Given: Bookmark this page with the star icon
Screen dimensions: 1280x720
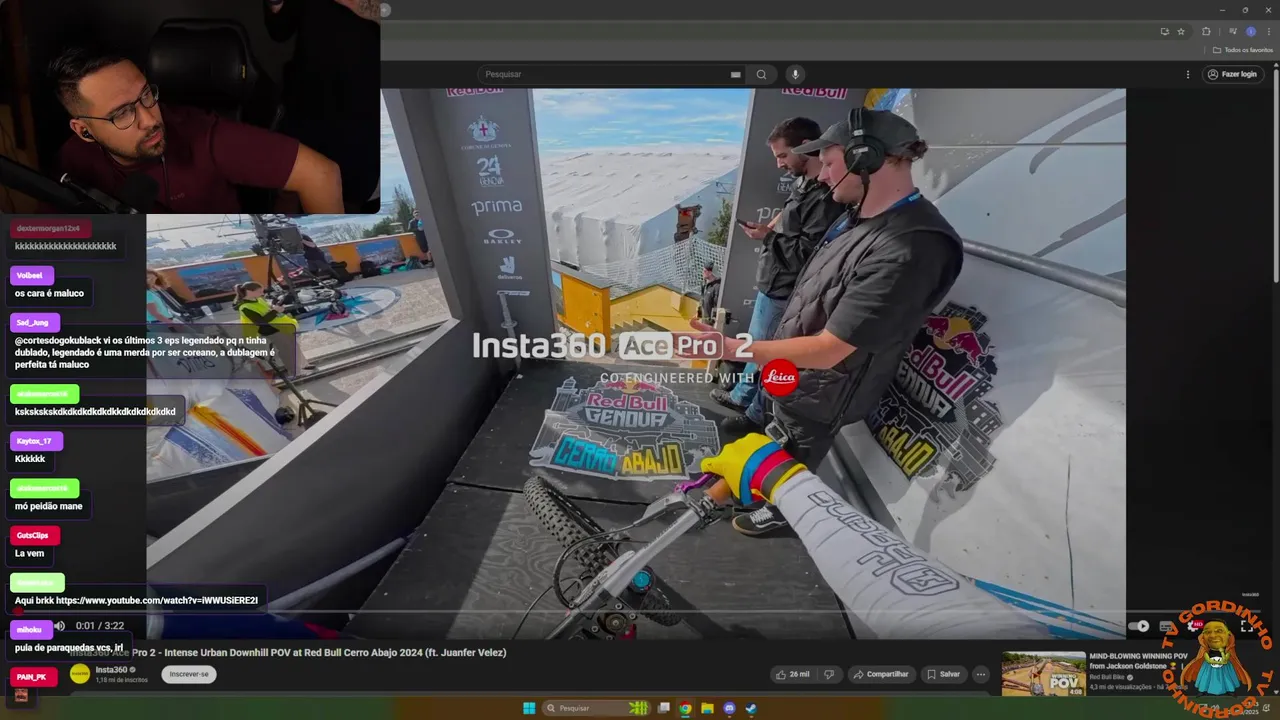Looking at the screenshot, I should (x=1181, y=31).
